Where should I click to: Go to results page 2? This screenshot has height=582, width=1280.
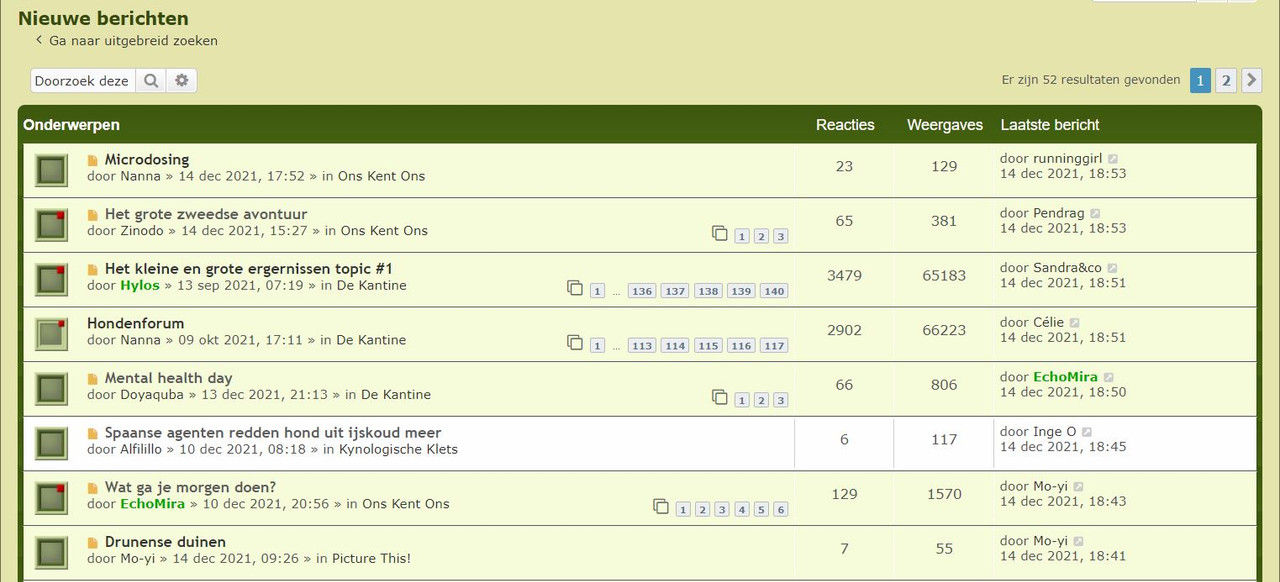(1226, 81)
